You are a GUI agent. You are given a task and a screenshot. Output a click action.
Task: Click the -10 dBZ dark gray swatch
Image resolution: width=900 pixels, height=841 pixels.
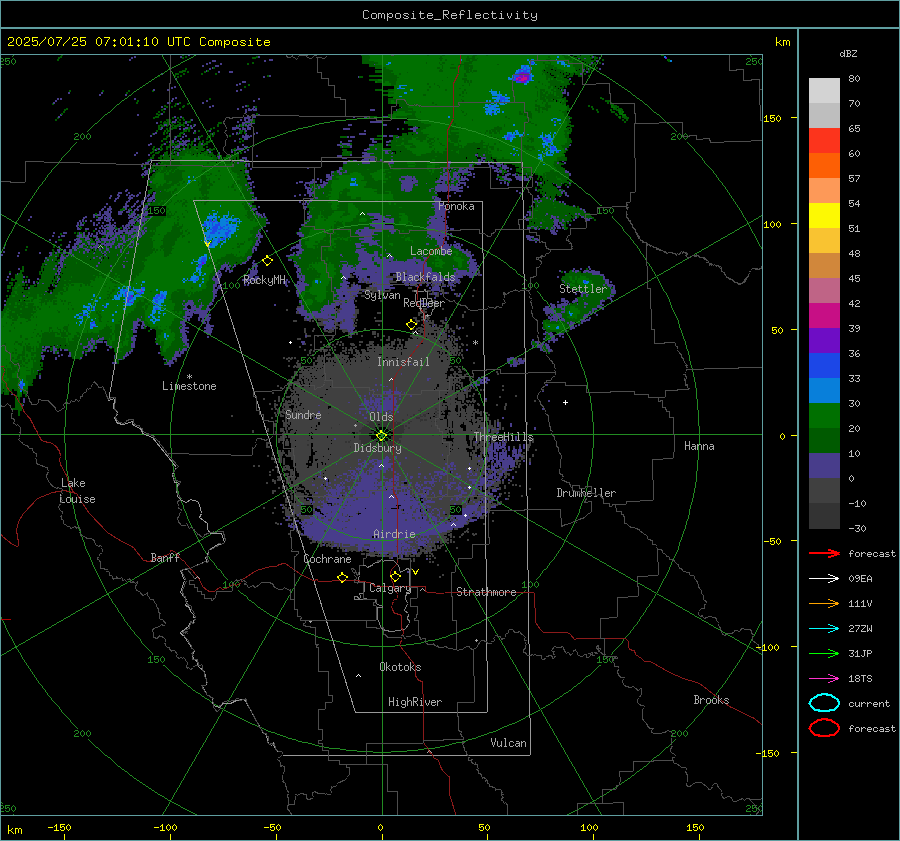click(824, 515)
